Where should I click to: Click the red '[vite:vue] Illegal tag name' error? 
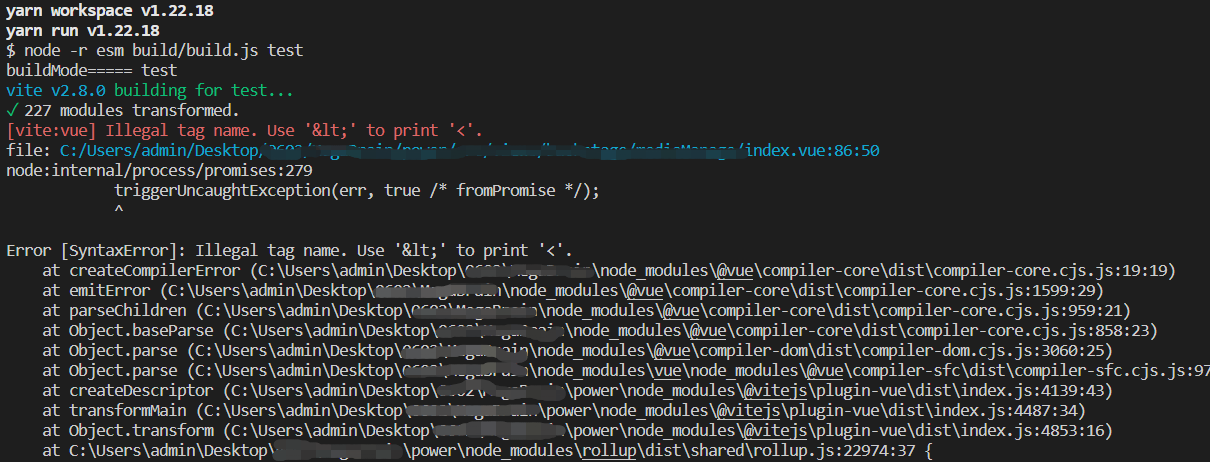(245, 130)
